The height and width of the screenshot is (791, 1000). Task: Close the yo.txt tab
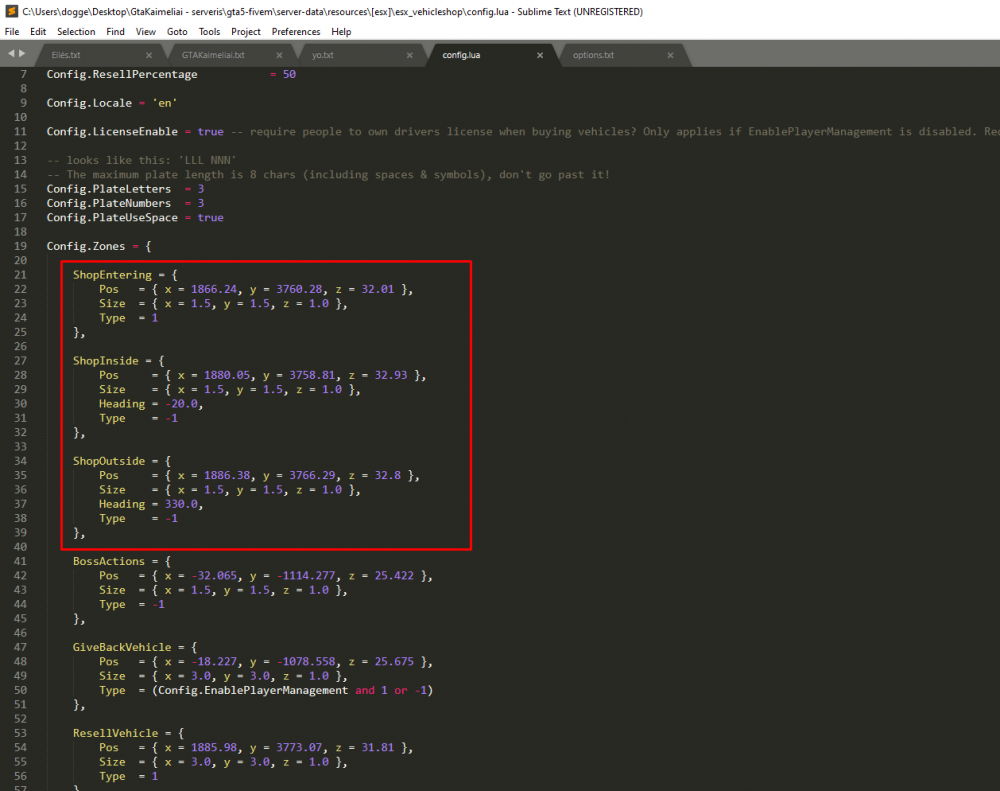[x=409, y=55]
